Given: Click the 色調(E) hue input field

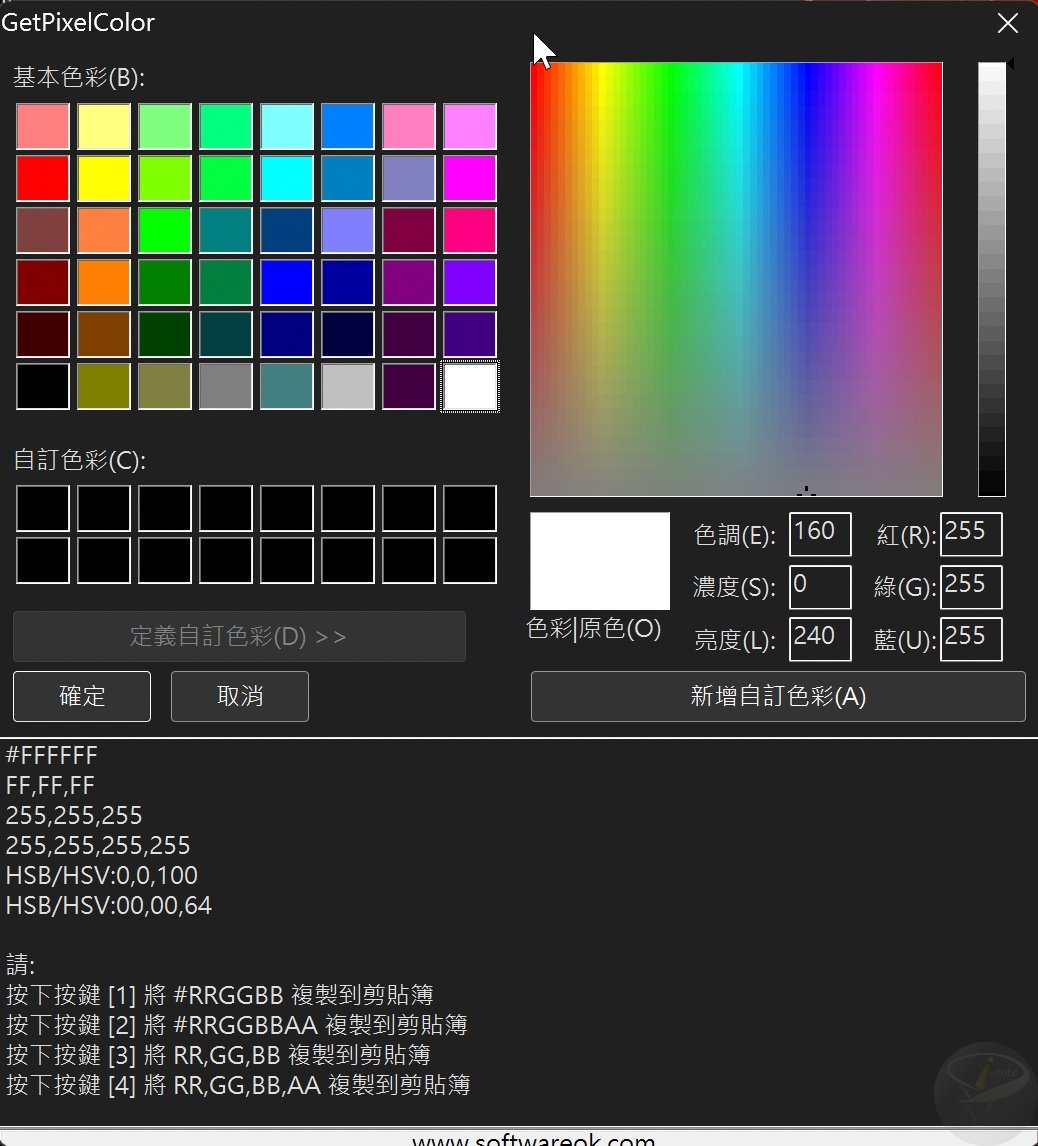Looking at the screenshot, I should point(819,534).
